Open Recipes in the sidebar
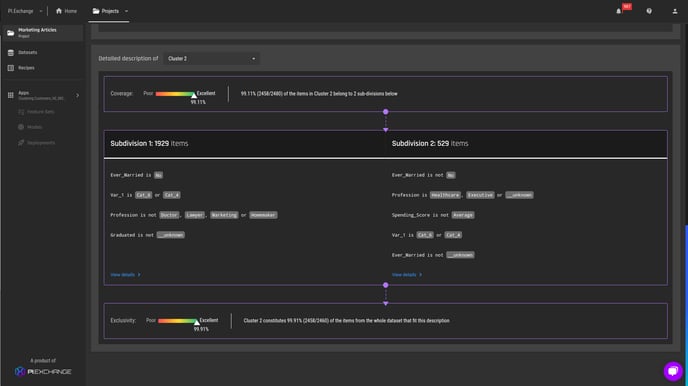Viewport: 688px width, 386px height. [26, 68]
